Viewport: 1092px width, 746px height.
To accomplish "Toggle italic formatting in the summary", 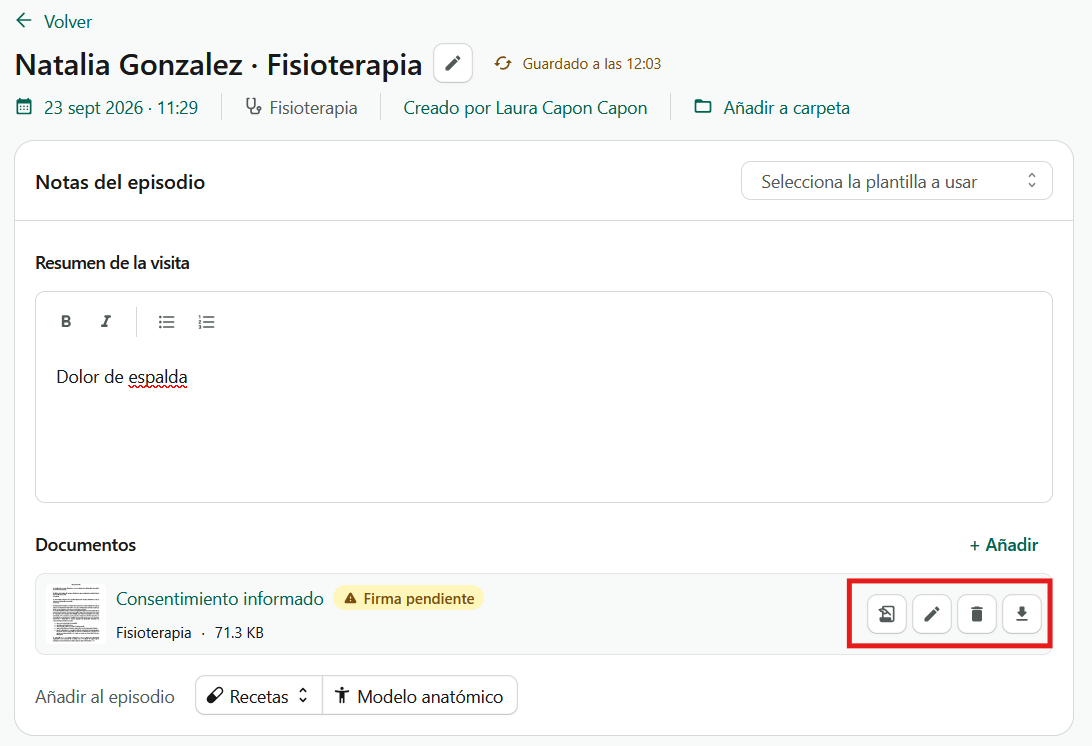I will [106, 321].
